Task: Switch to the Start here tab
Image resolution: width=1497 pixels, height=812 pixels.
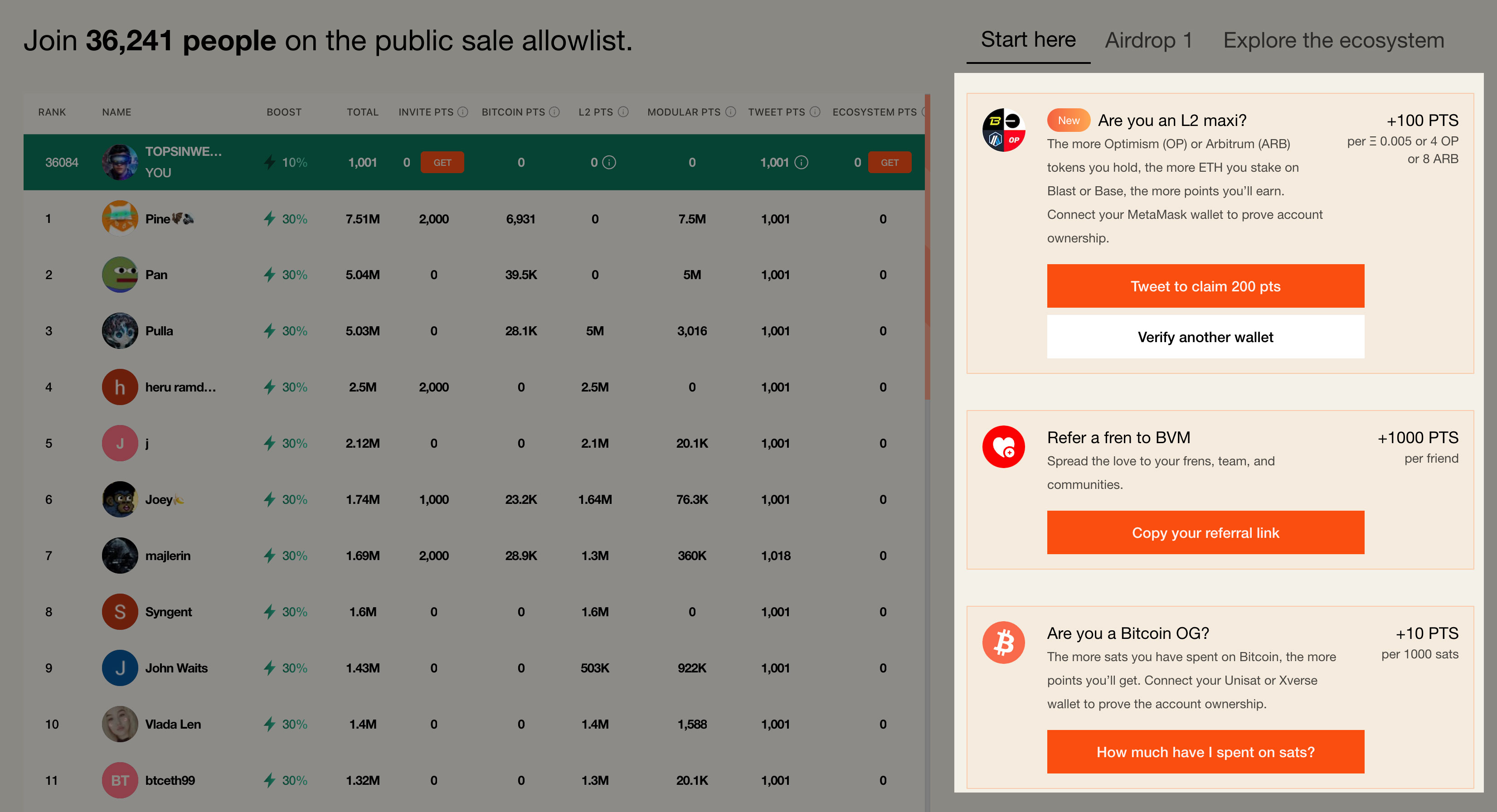Action: (1028, 40)
